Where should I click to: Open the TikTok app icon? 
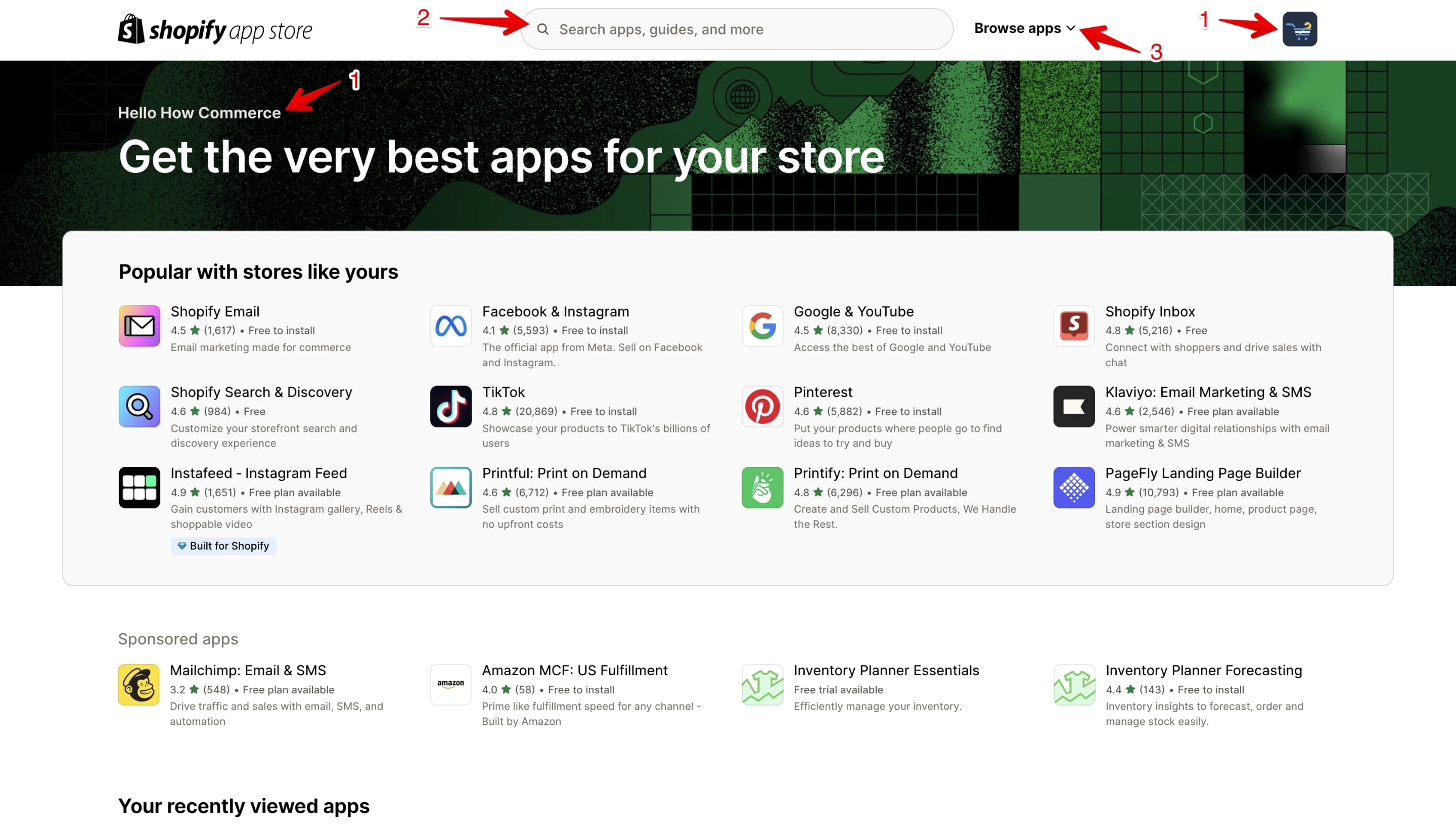pos(450,406)
